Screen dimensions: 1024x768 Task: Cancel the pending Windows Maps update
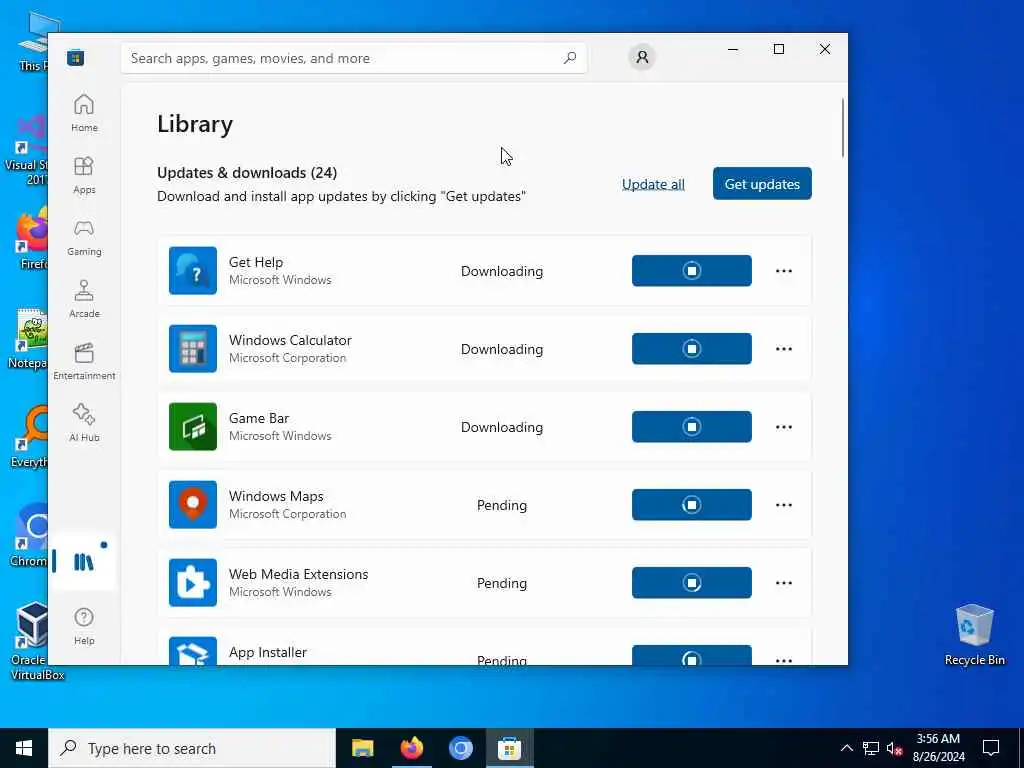tap(692, 505)
